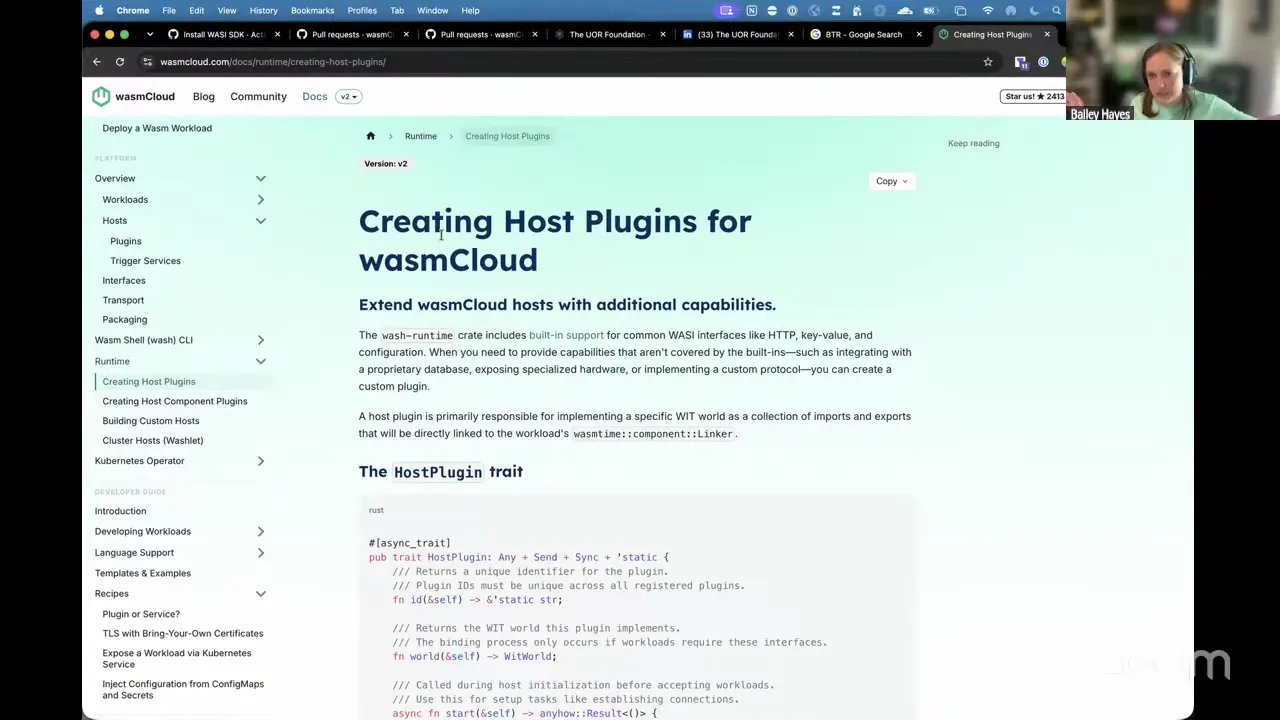Click the wasmCloud logo in the site header
Screen dimensions: 1280x720
[x=133, y=97]
